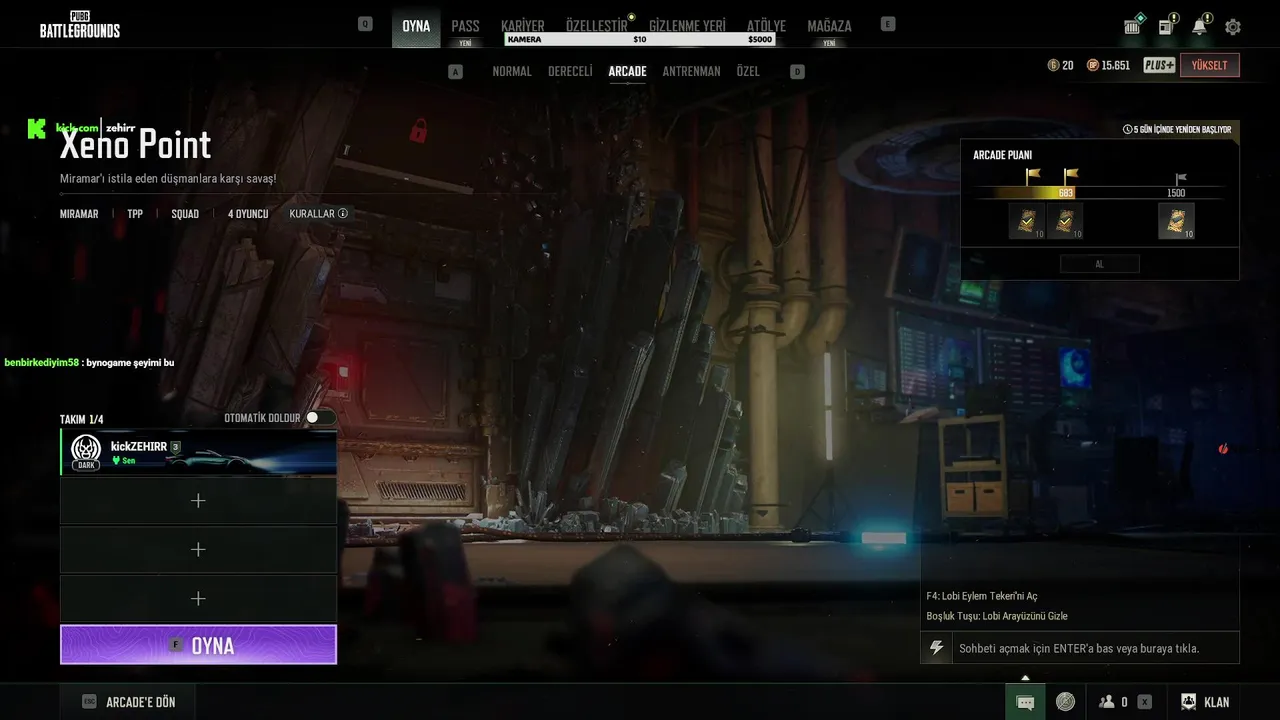Open the GİZLENME YERİ tab
This screenshot has width=1280, height=720.
687,26
